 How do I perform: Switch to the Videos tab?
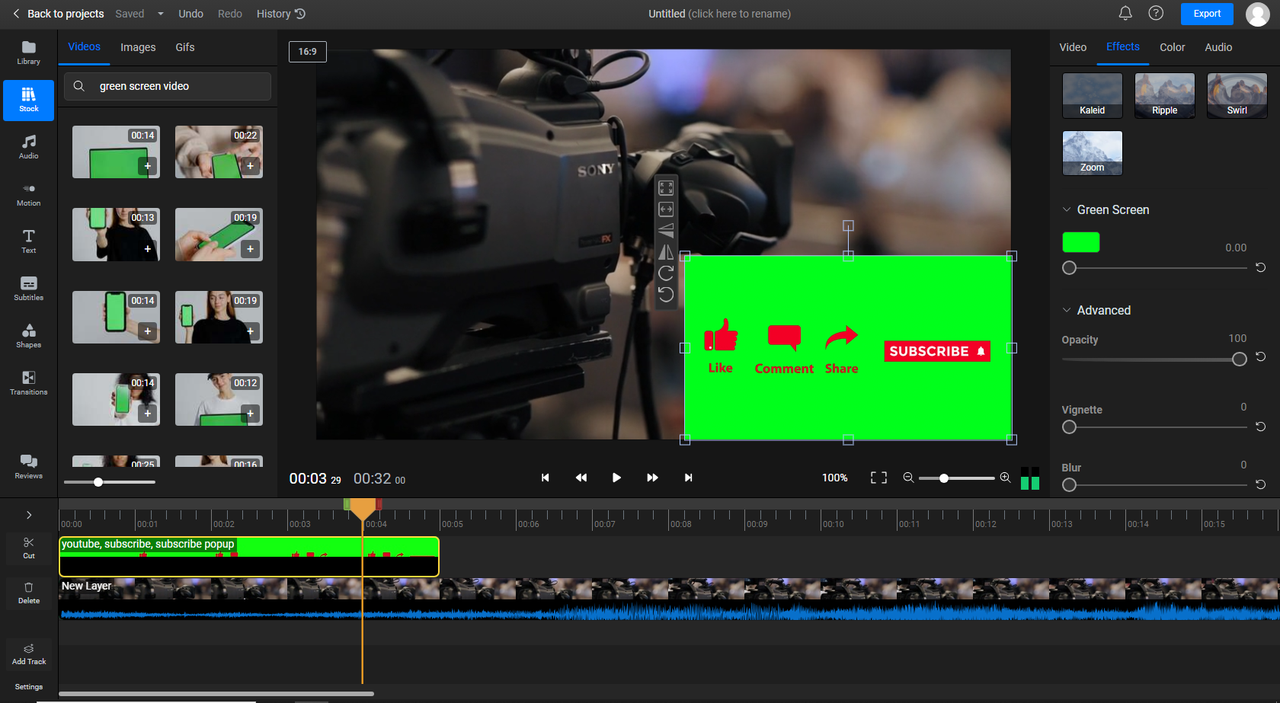[x=84, y=47]
